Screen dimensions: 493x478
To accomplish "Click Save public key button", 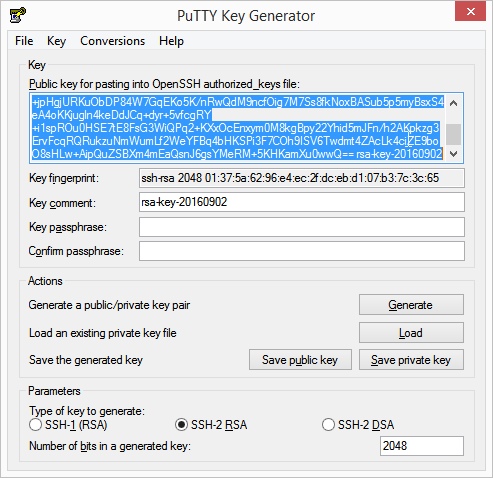I will pos(300,360).
